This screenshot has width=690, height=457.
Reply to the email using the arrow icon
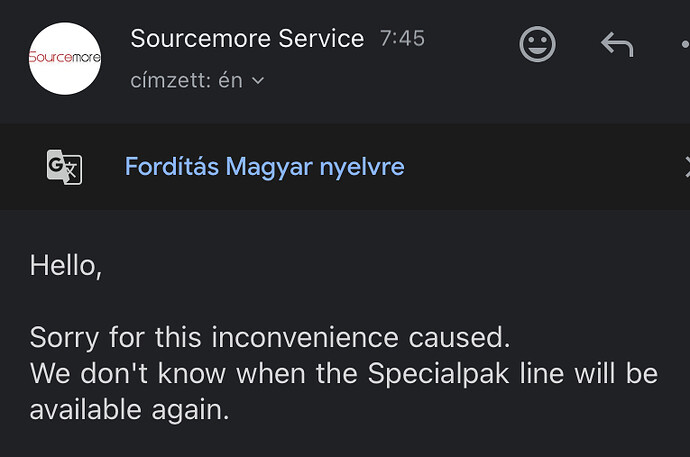click(x=616, y=44)
